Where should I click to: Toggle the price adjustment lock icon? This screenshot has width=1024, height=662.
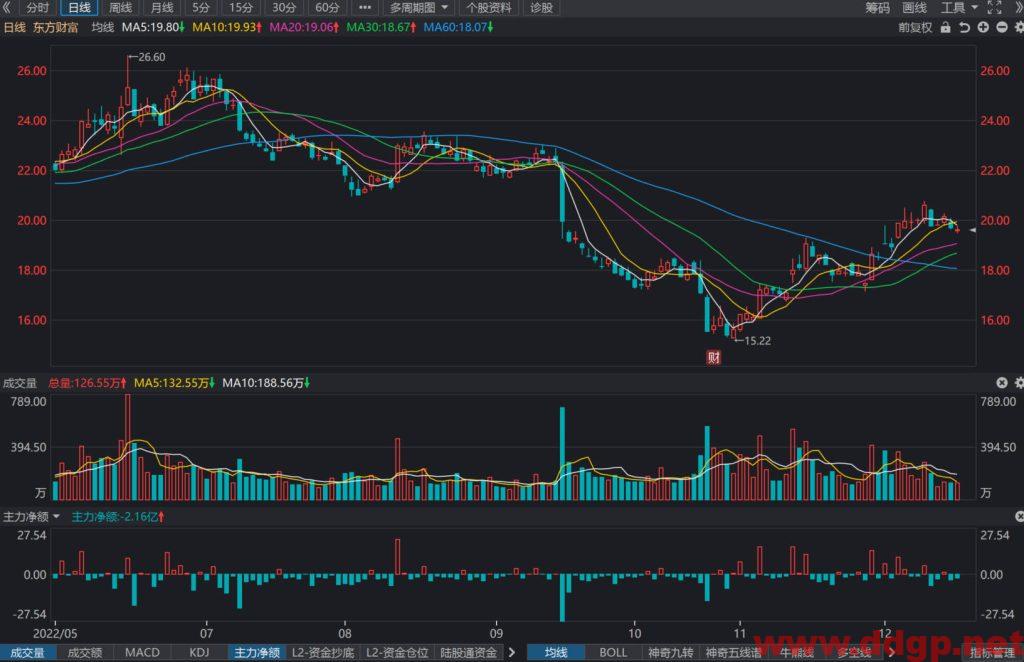pyautogui.click(x=945, y=27)
